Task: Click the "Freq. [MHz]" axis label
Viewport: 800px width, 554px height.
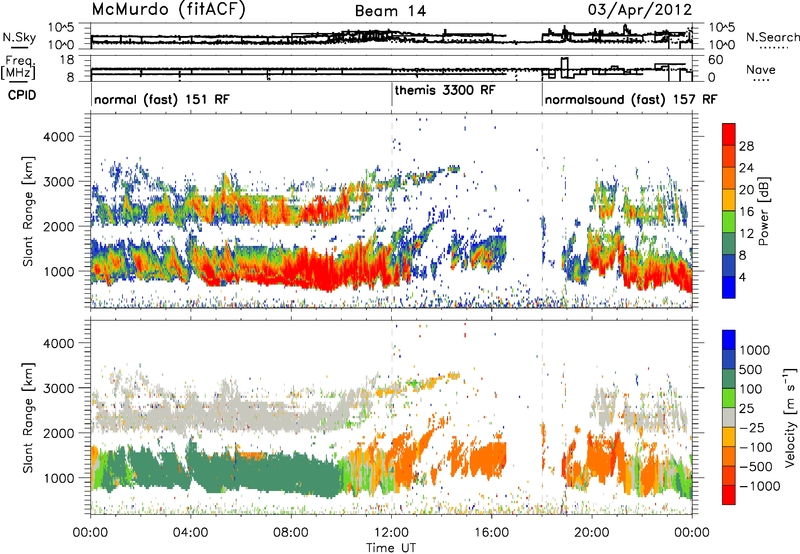Action: pos(18,67)
